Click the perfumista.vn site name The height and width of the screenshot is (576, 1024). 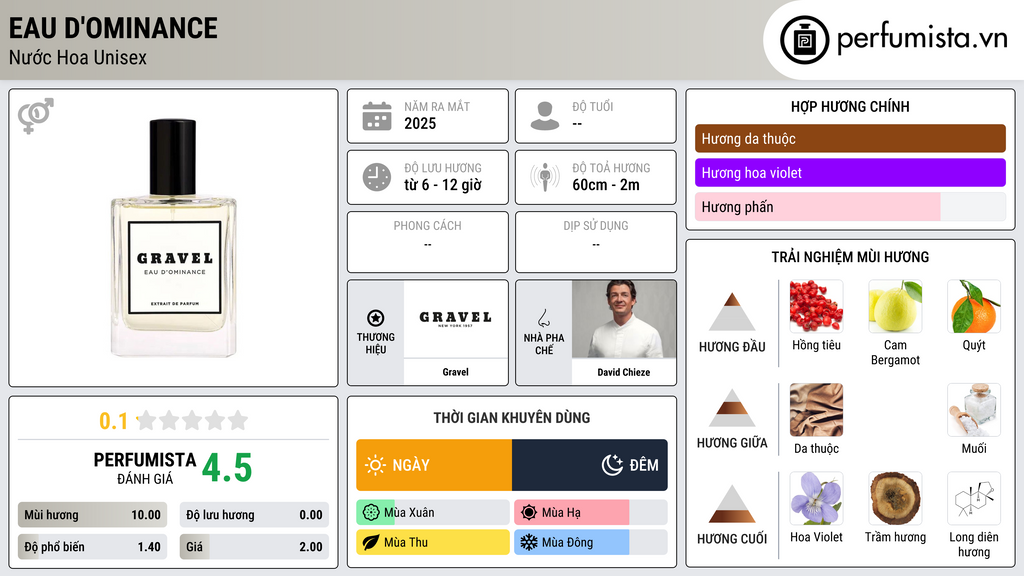[922, 39]
